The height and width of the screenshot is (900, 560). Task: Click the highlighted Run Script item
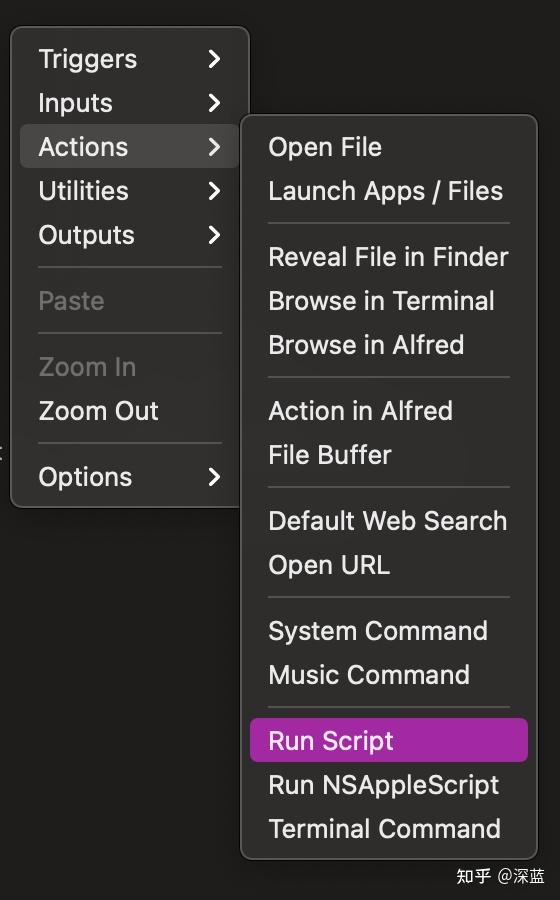[388, 740]
